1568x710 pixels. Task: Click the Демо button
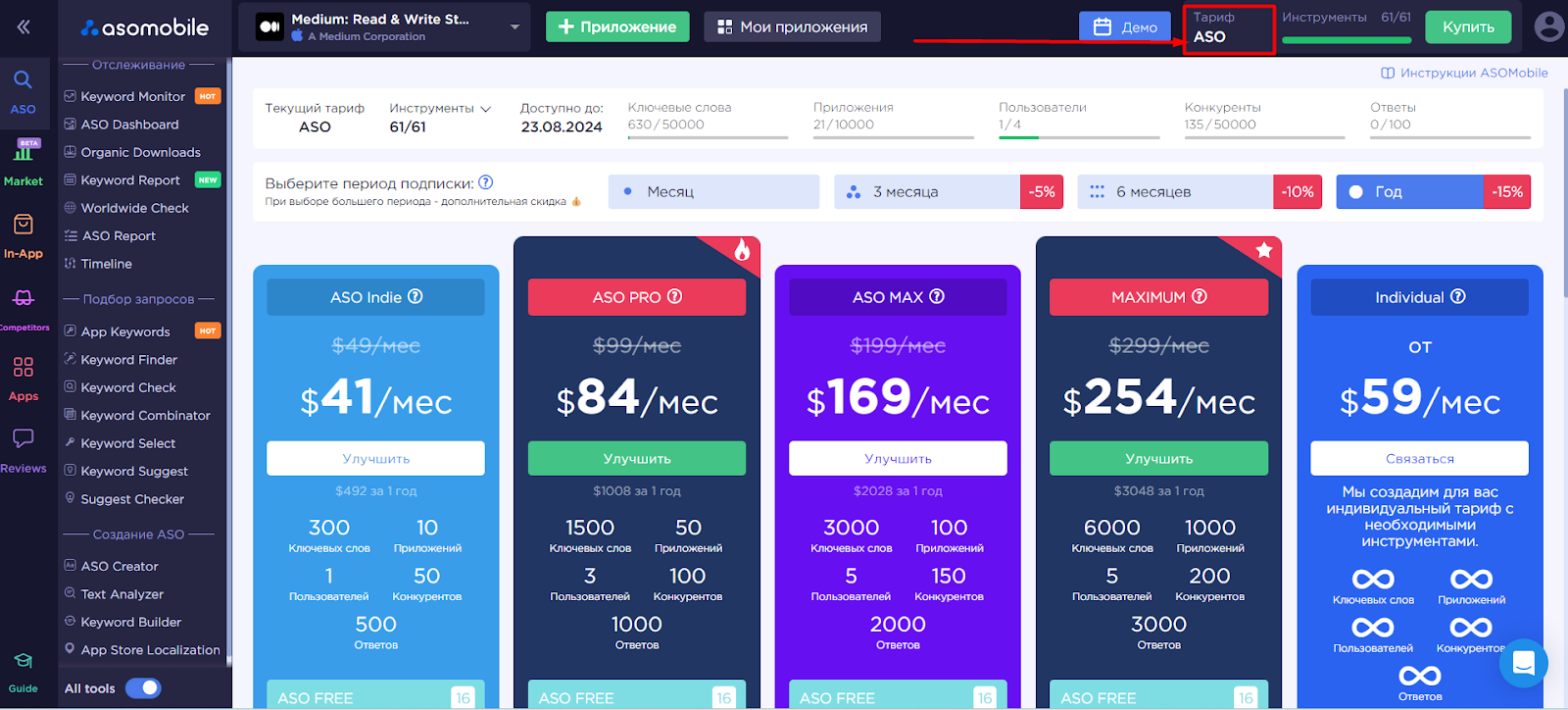(x=1125, y=26)
